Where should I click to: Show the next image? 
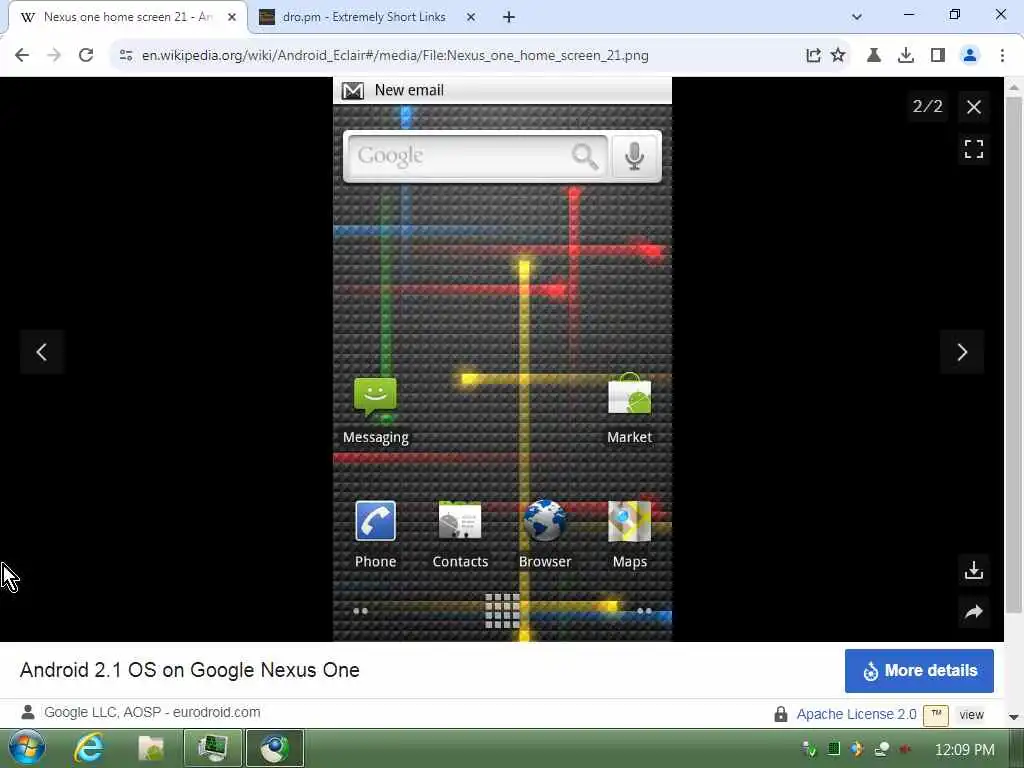pyautogui.click(x=962, y=353)
